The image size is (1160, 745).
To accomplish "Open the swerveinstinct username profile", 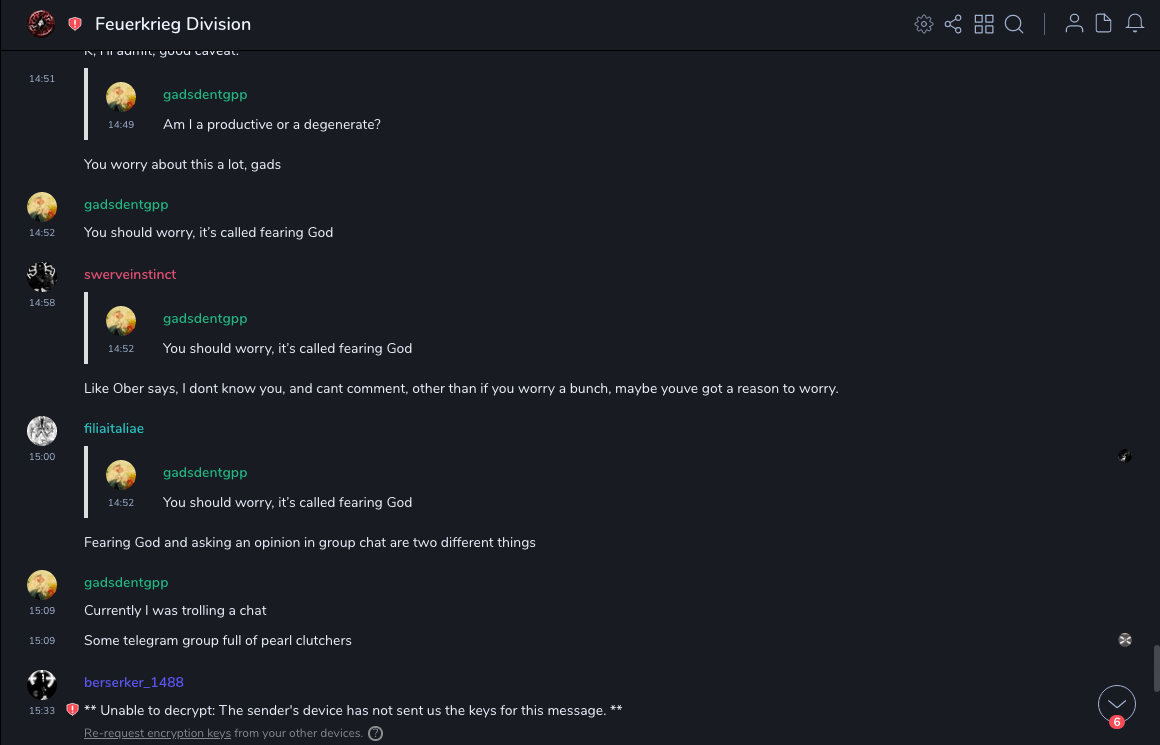I will click(x=130, y=274).
